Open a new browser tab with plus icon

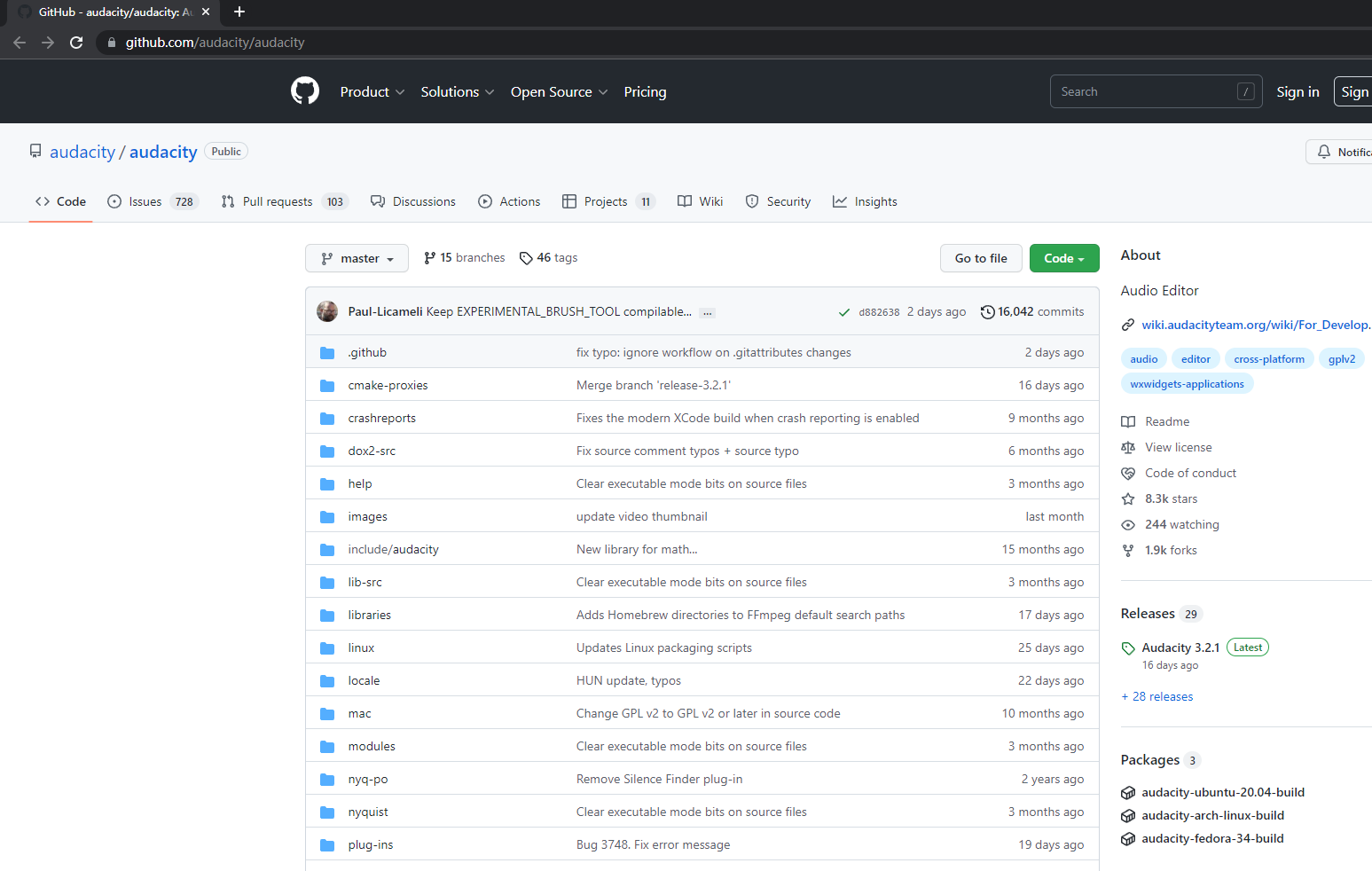pos(239,12)
